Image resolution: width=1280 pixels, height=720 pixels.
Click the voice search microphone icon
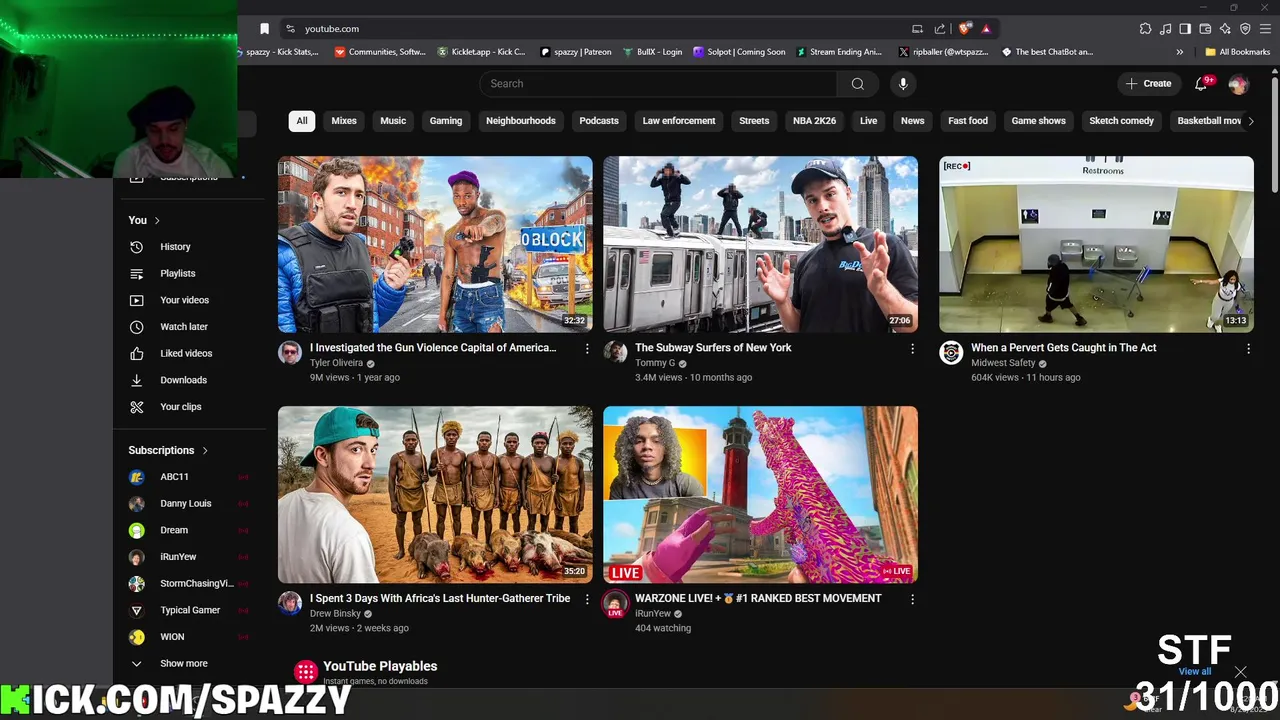coord(903,84)
